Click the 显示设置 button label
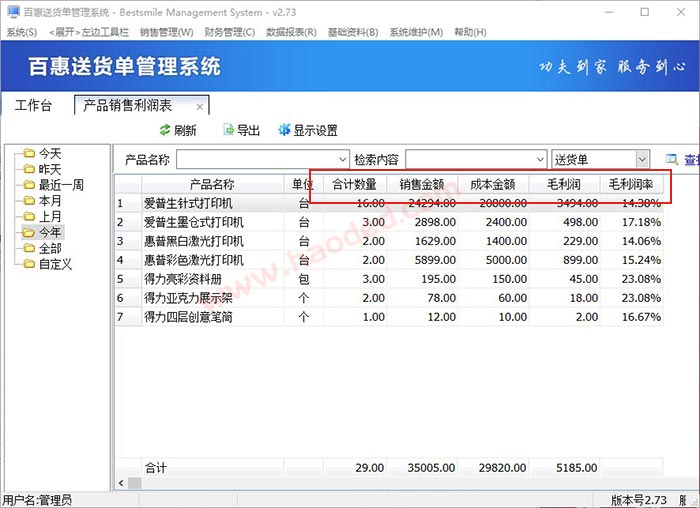Viewport: 700px width, 508px height. (x=315, y=130)
